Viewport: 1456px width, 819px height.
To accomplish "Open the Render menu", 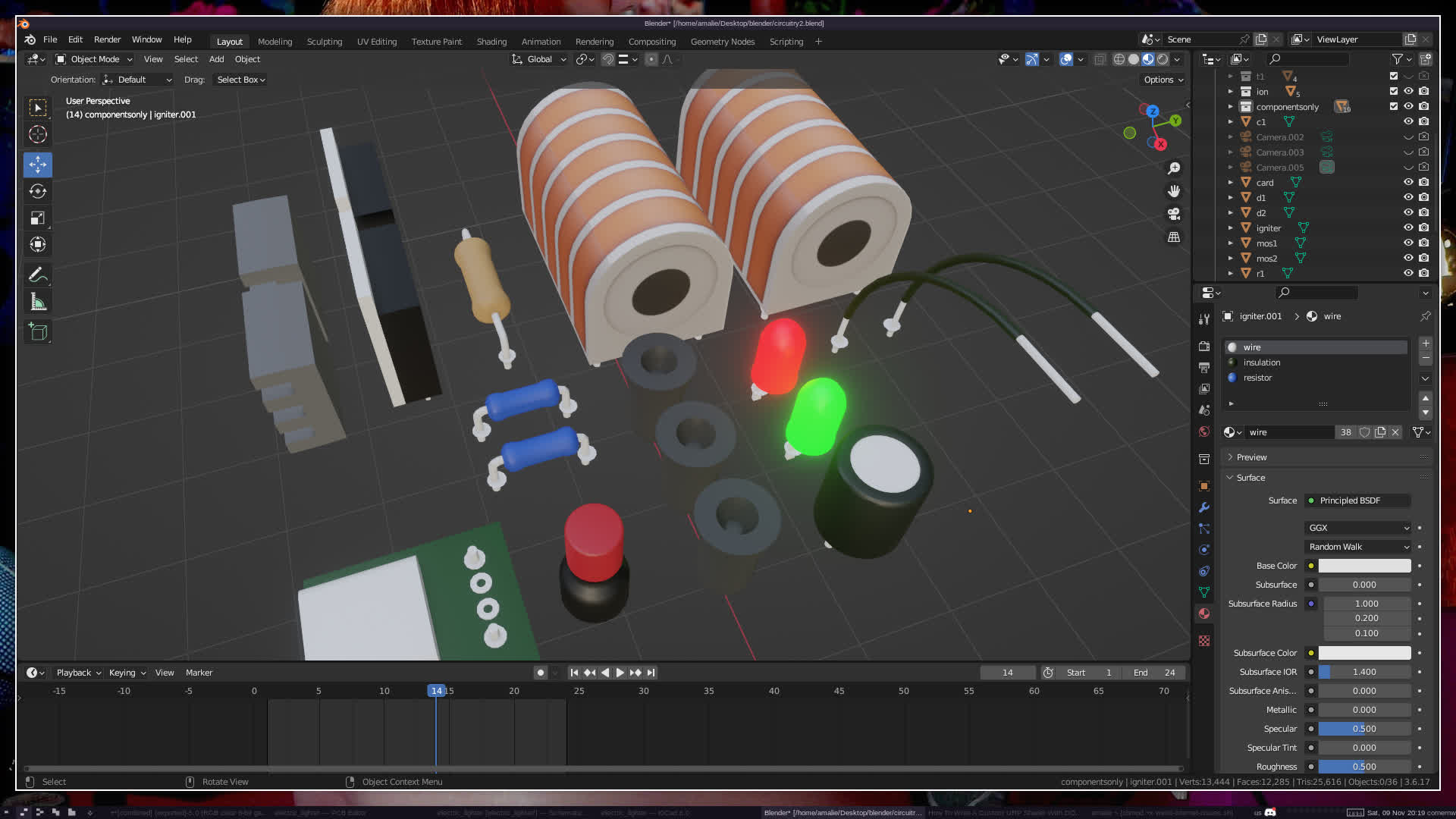I will [x=107, y=39].
